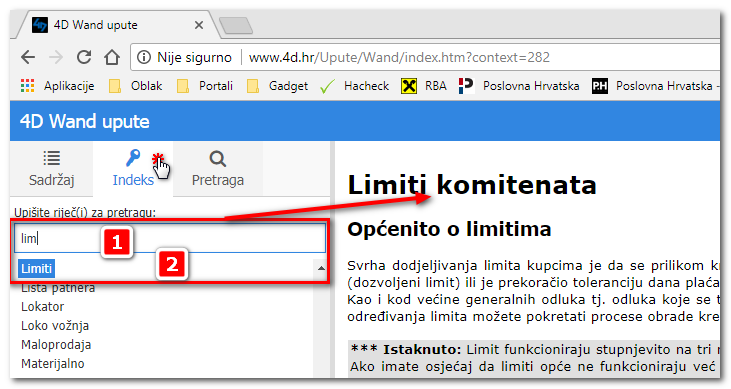This screenshot has width=731, height=389.
Task: Close the 4D Wand upute browser tab
Action: tap(199, 25)
